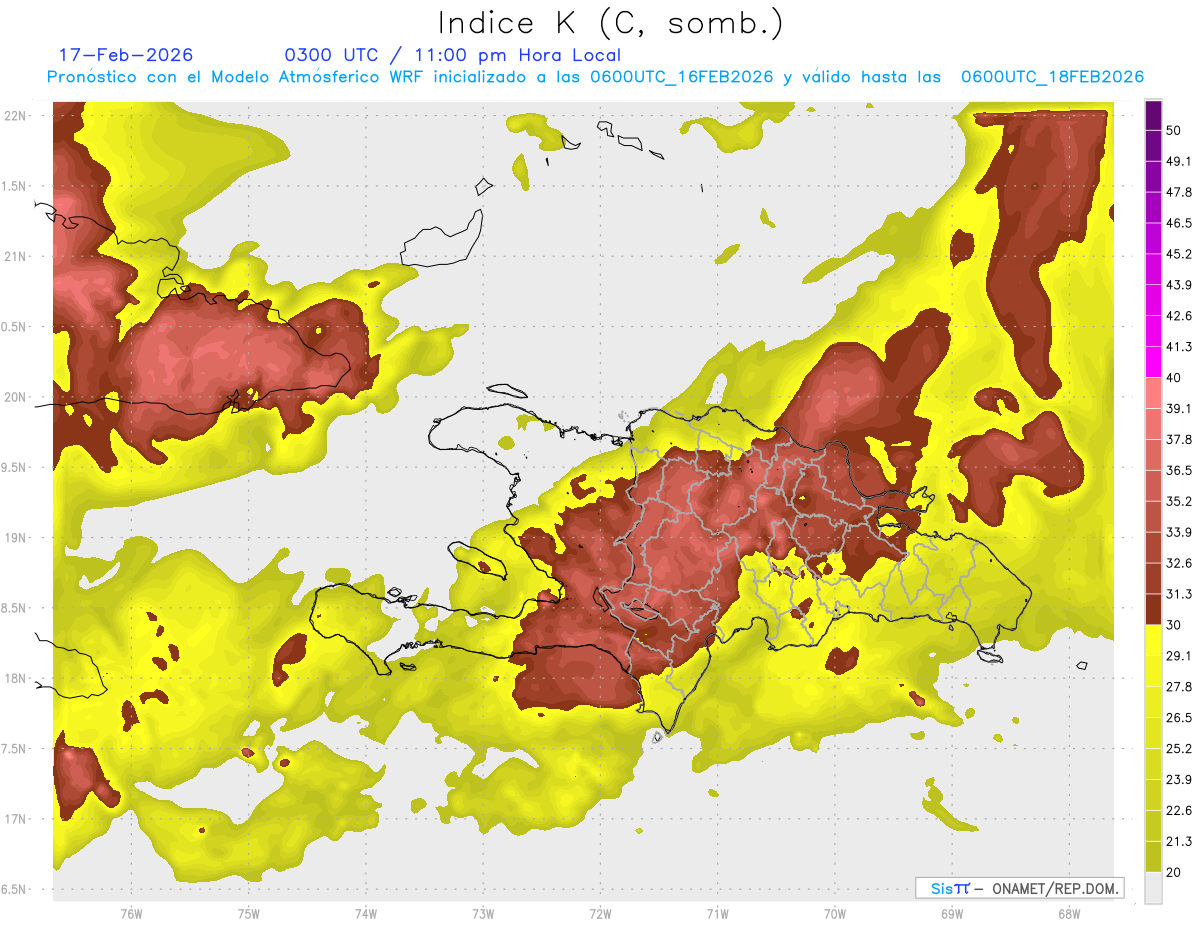Click the colorbar value '27.8'
The image size is (1200, 927).
pyautogui.click(x=1179, y=687)
